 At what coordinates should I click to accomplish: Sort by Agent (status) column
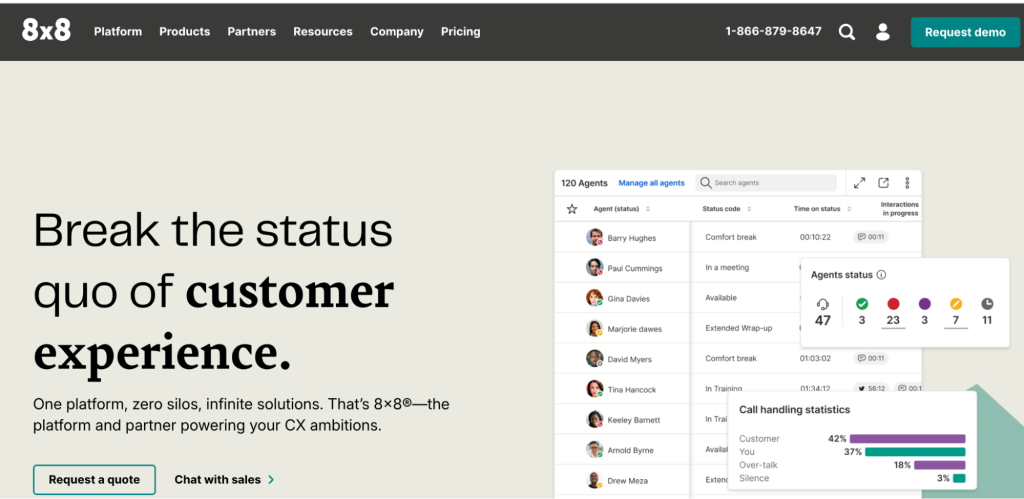[x=648, y=209]
